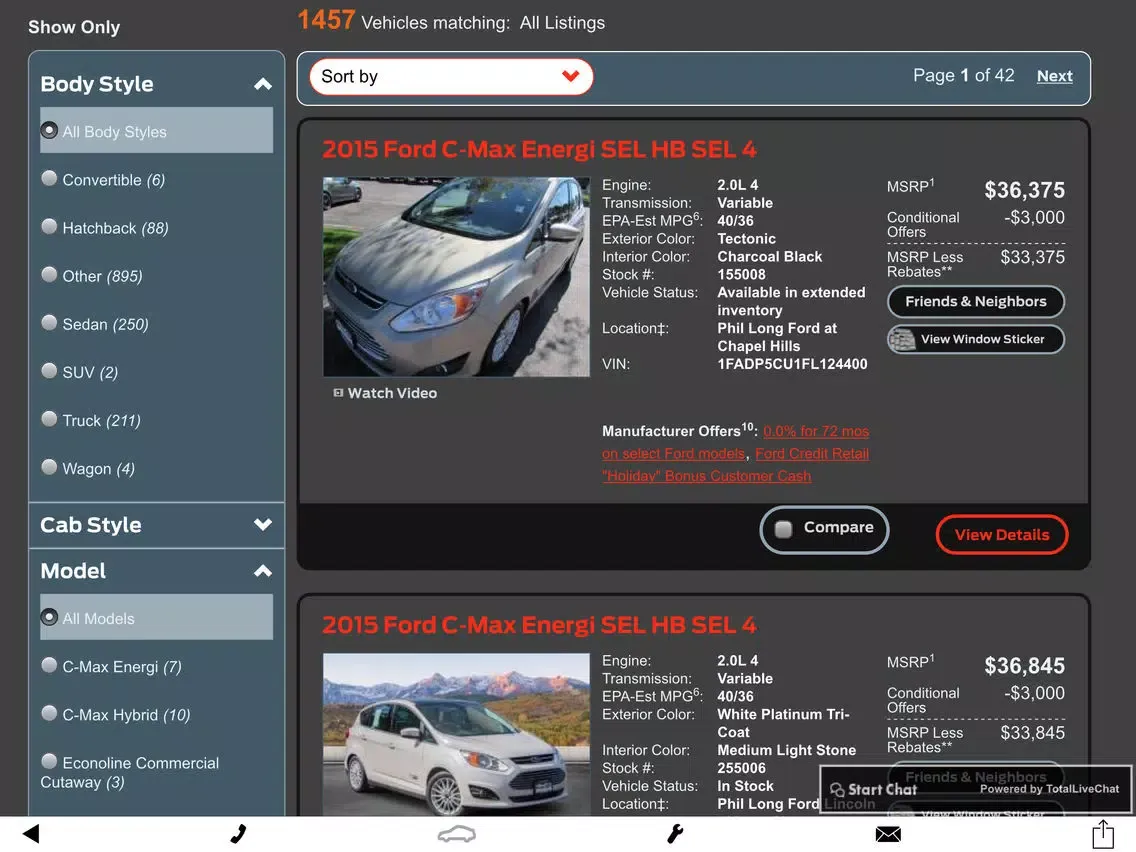Click the 1457 vehicles count

(326, 20)
